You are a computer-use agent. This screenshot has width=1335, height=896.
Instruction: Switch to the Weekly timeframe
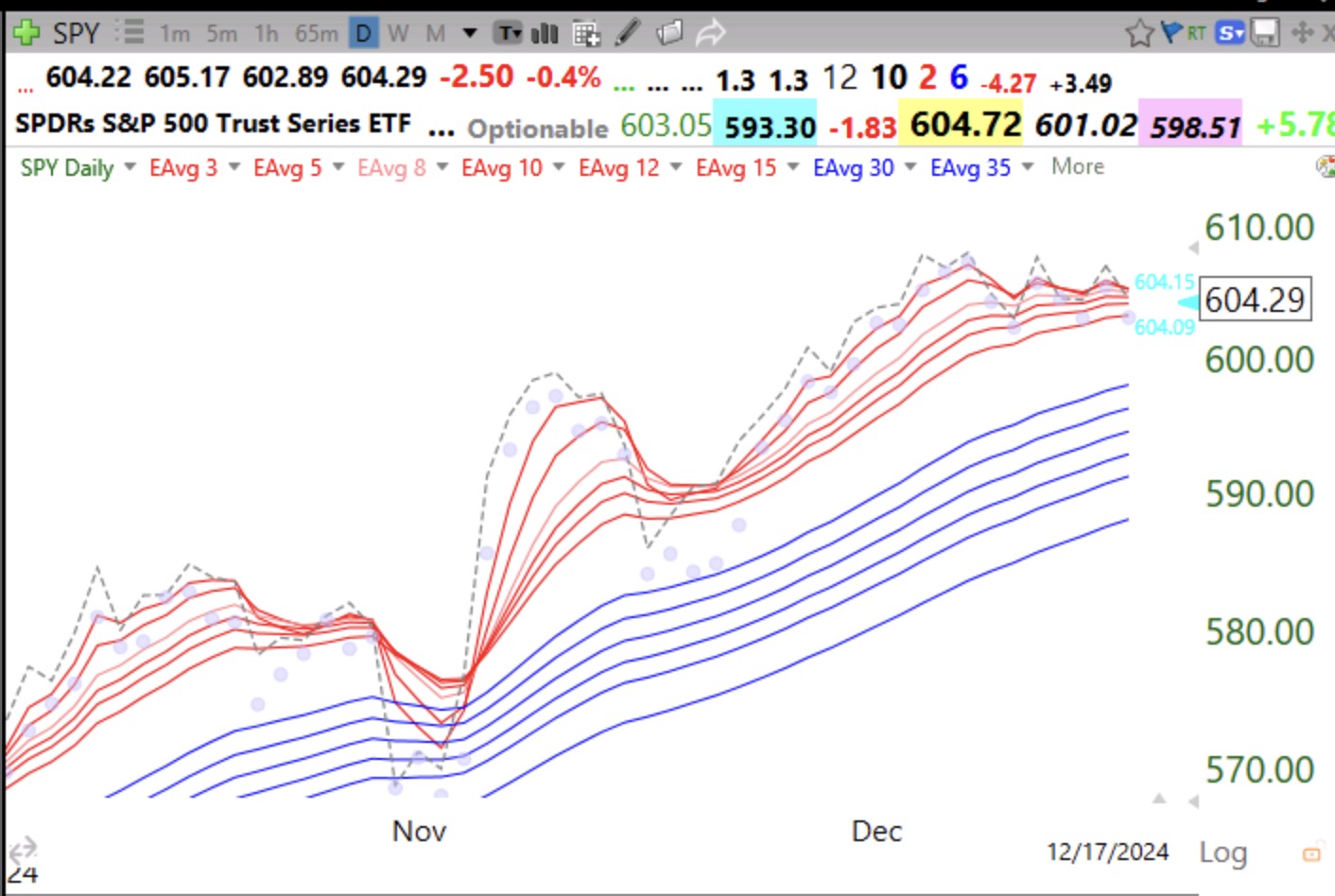coord(397,31)
